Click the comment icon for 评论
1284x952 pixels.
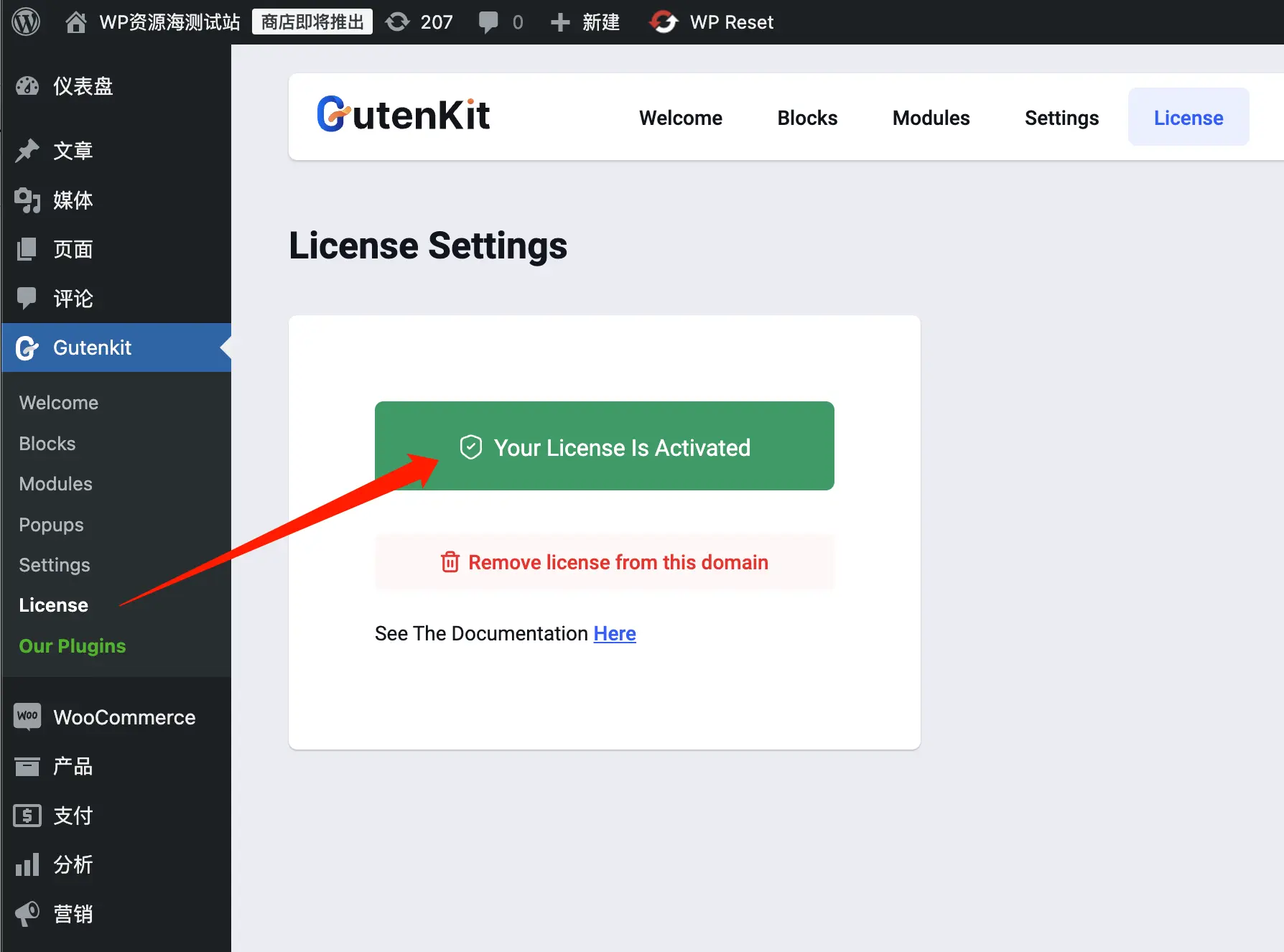tap(27, 298)
